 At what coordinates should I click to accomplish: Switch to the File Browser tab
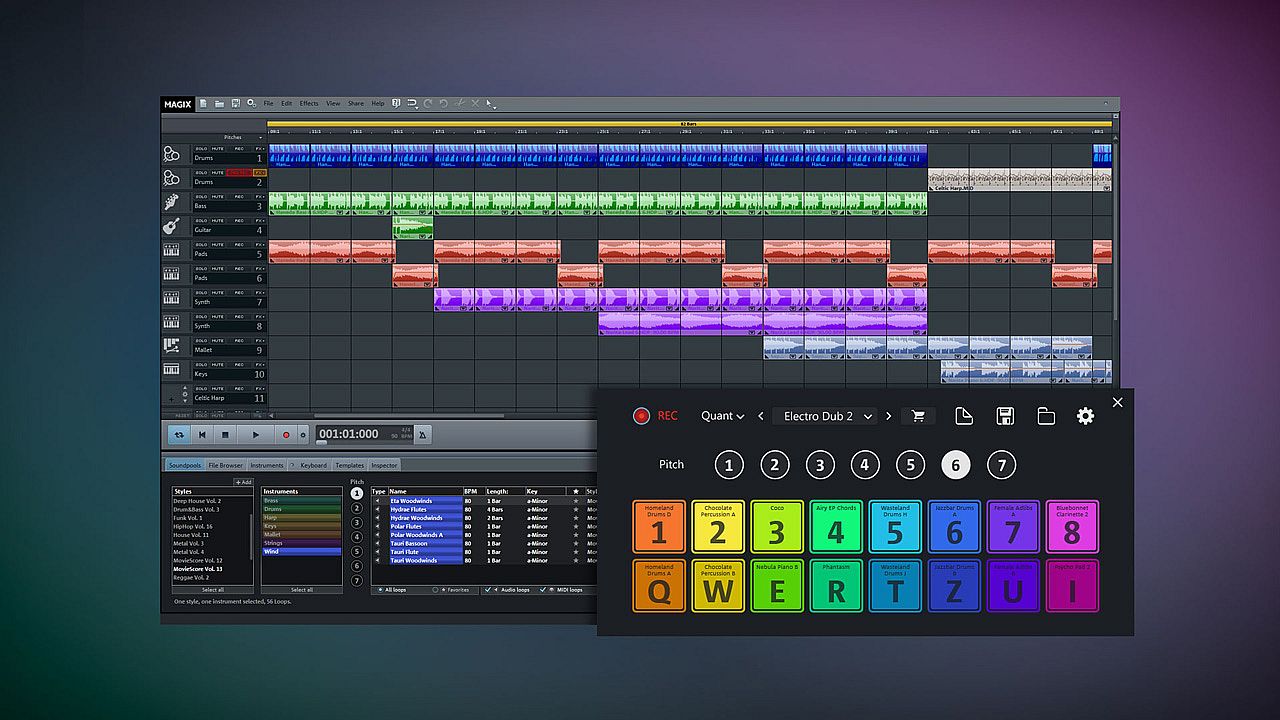click(225, 465)
